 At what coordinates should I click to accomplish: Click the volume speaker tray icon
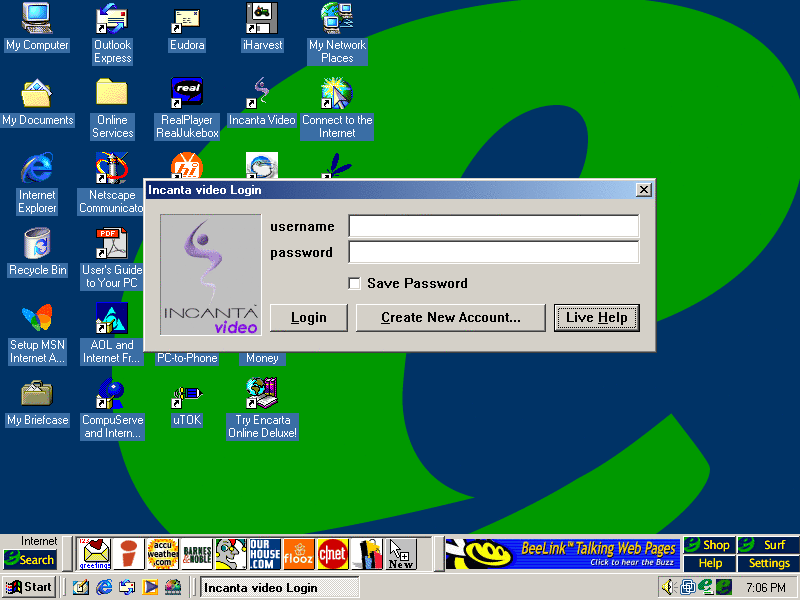[667, 587]
